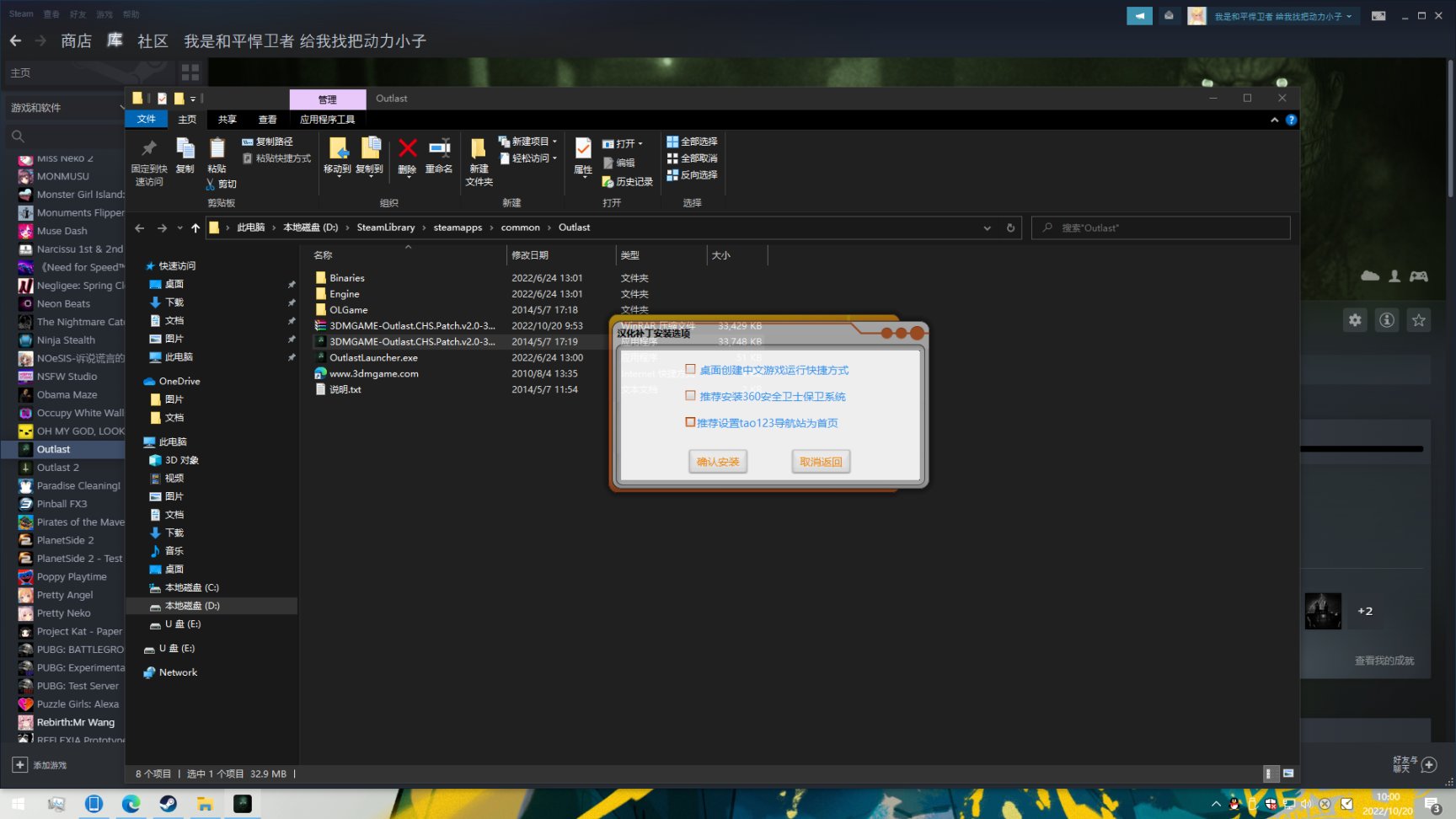This screenshot has width=1456, height=819.
Task: Click the steamapps breadcrumb segment
Action: 458,227
